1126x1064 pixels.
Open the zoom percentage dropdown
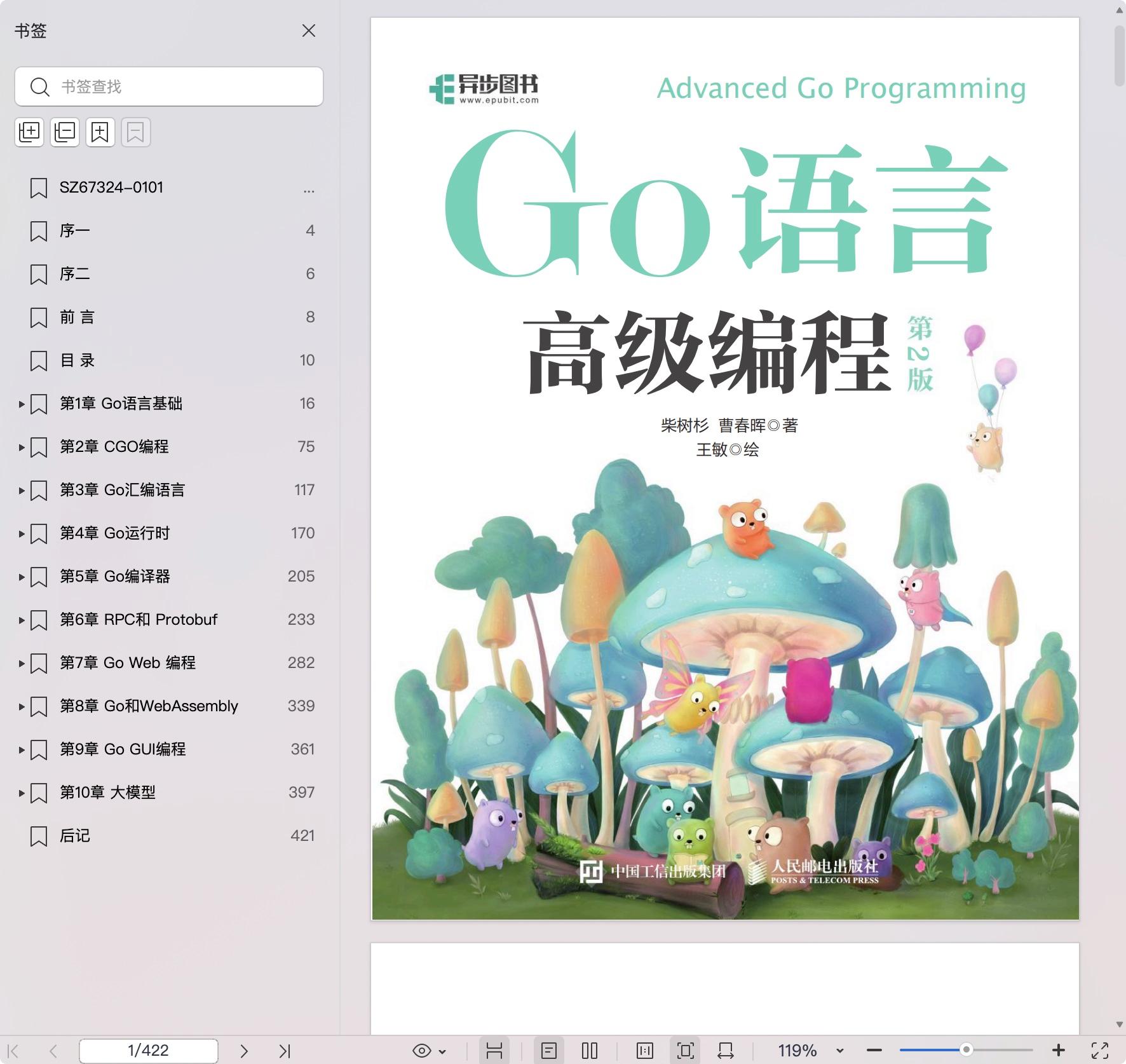[840, 1051]
